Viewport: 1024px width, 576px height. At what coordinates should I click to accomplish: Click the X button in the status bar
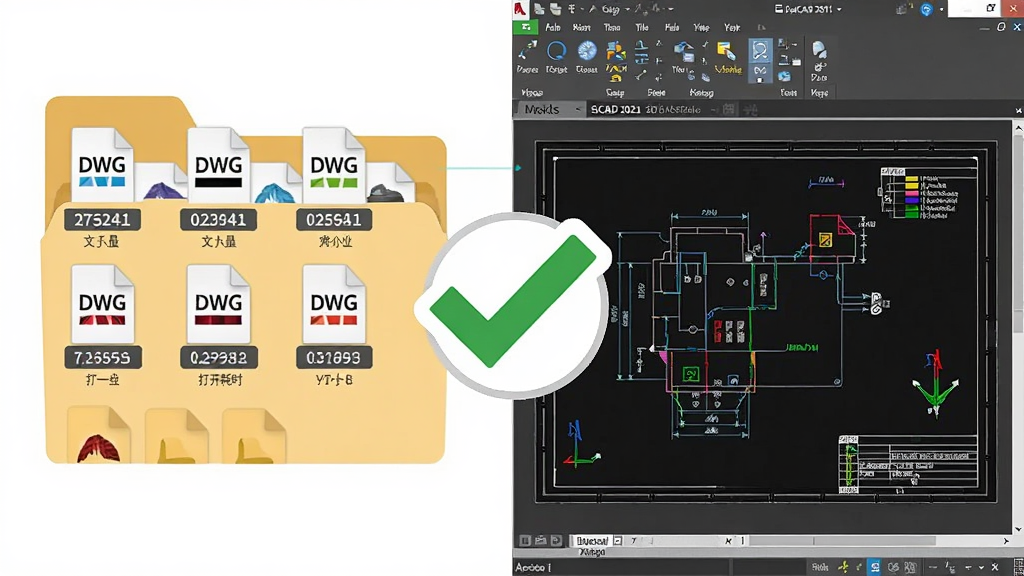click(995, 567)
